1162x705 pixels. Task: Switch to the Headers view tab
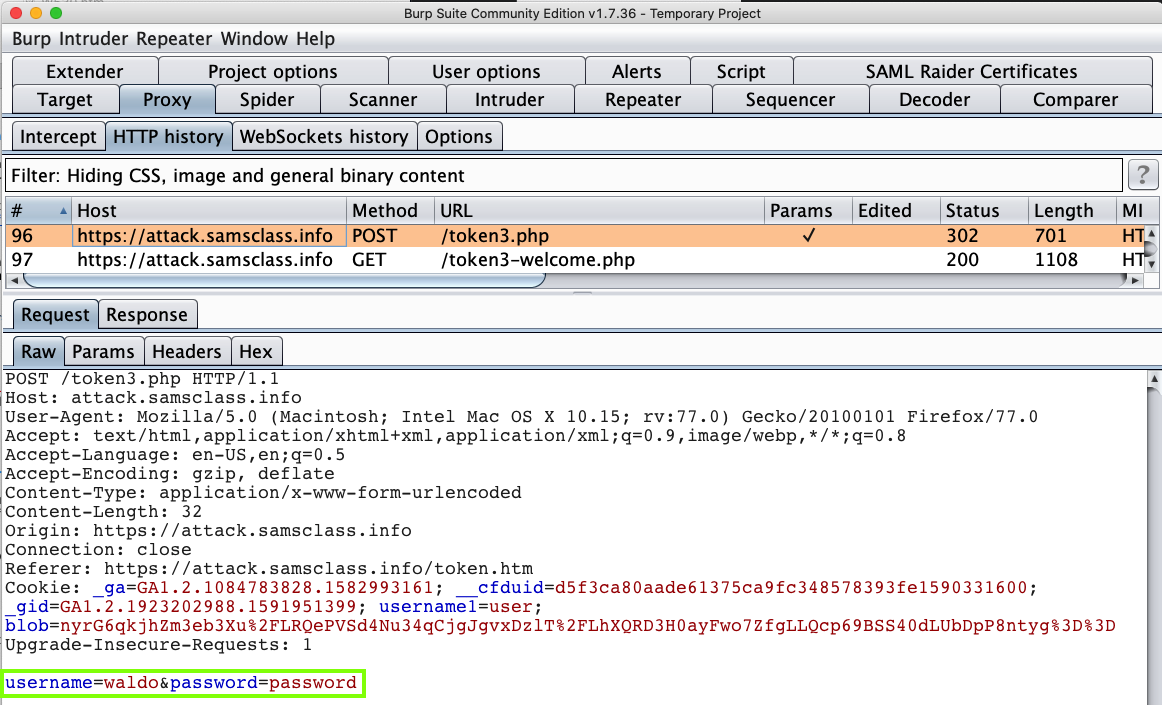pyautogui.click(x=187, y=351)
